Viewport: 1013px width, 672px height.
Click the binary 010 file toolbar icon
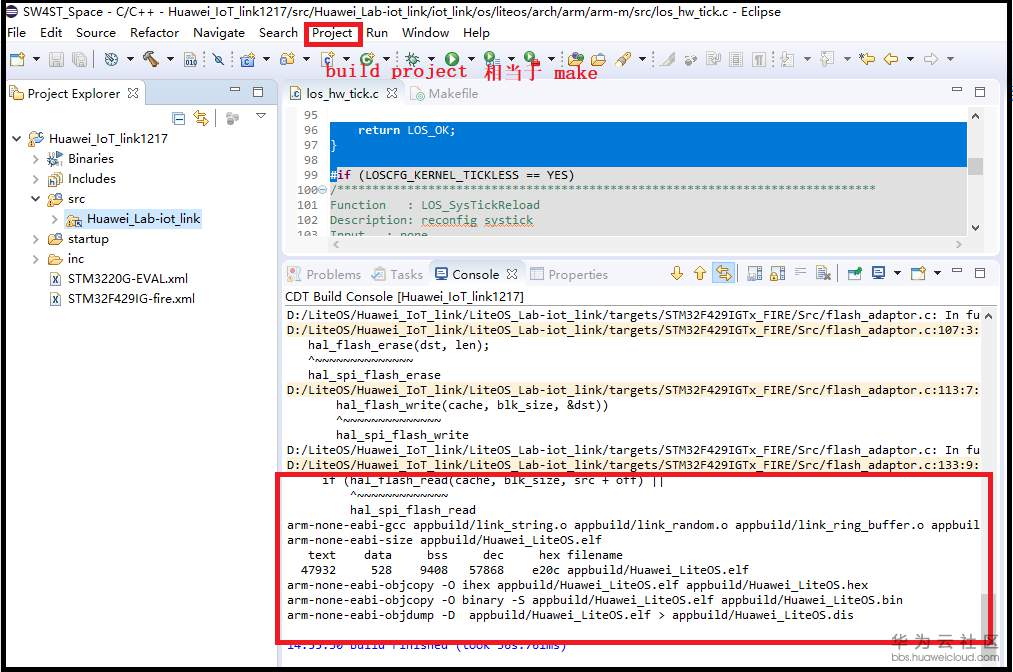[191, 59]
